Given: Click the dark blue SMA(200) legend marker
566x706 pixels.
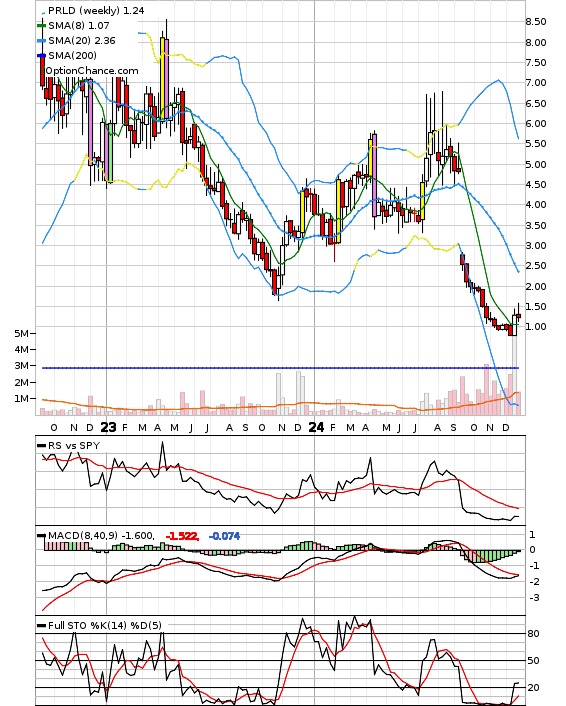Looking at the screenshot, I should pos(41,55).
